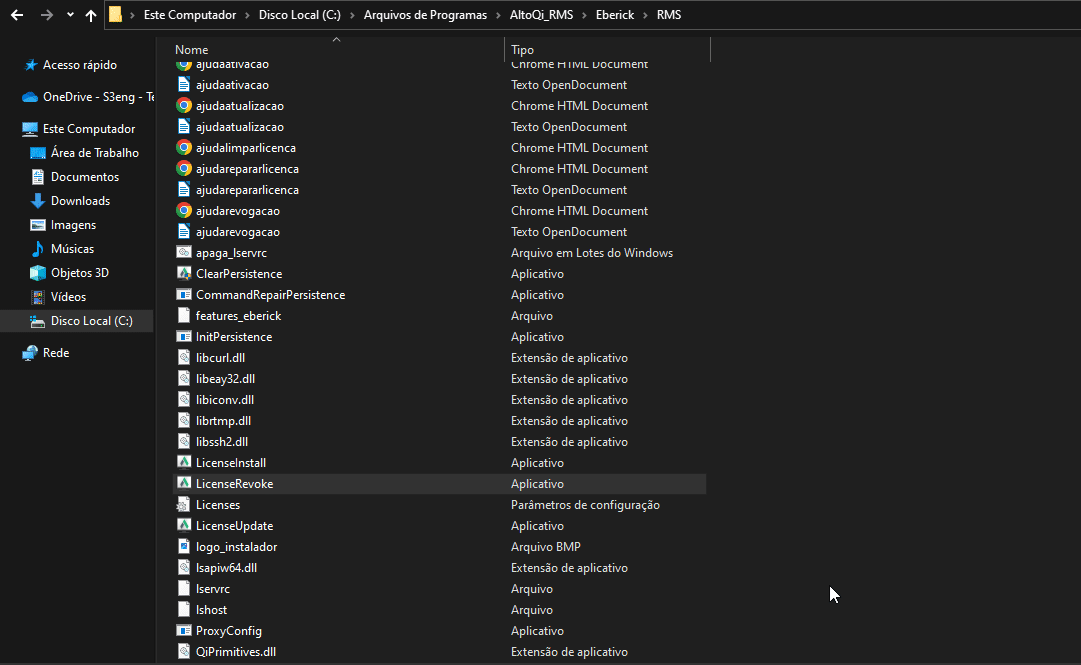The height and width of the screenshot is (665, 1081).
Task: Expand chevron after Disco Local (C:) breadcrumb
Action: click(352, 14)
